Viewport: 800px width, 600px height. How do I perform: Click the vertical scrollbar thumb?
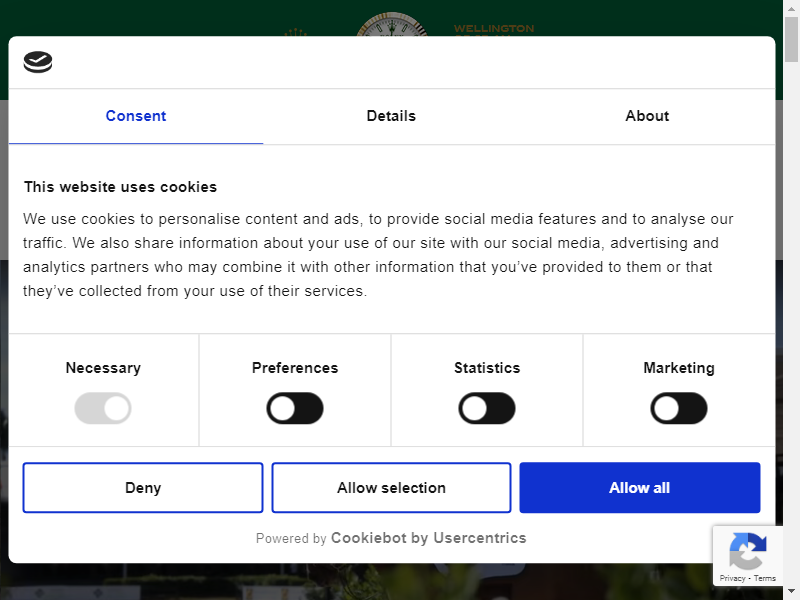point(791,40)
